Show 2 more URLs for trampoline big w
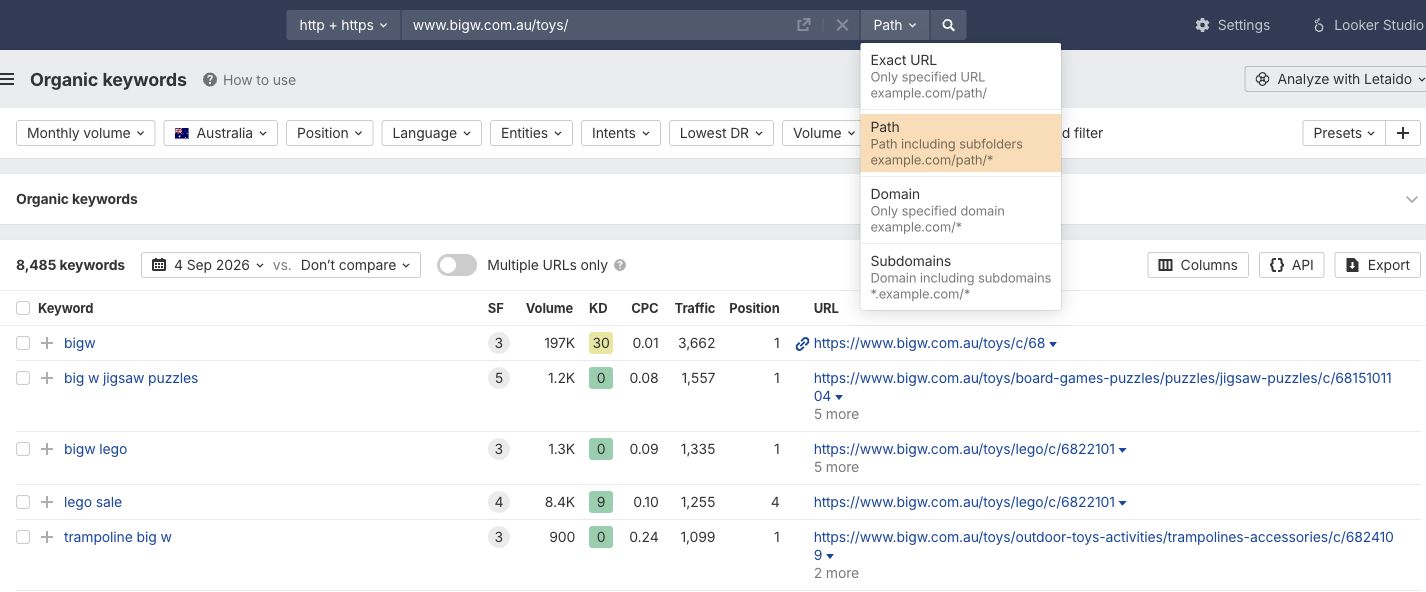The image size is (1426, 592). 836,573
